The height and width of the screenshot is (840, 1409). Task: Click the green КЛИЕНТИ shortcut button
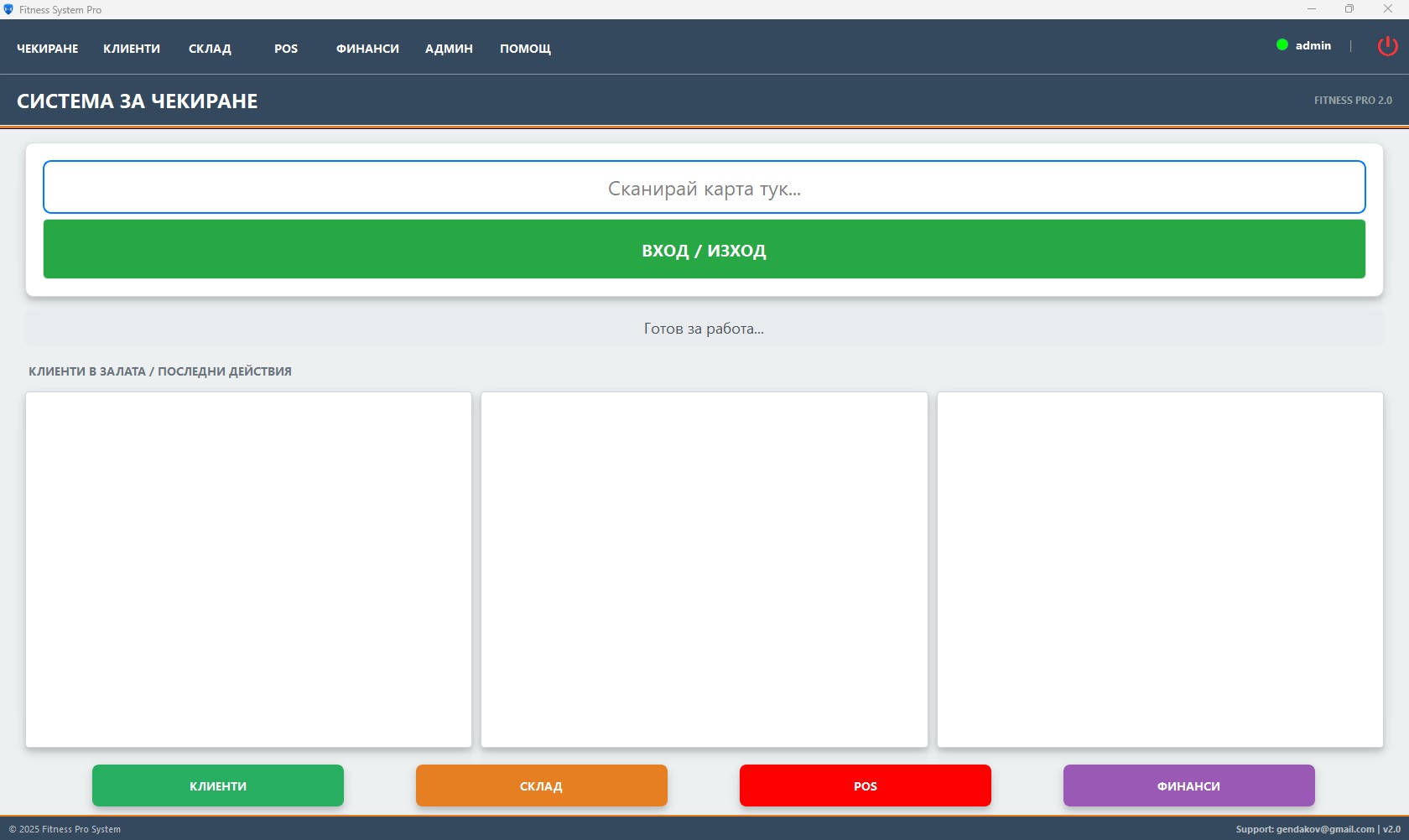[218, 786]
